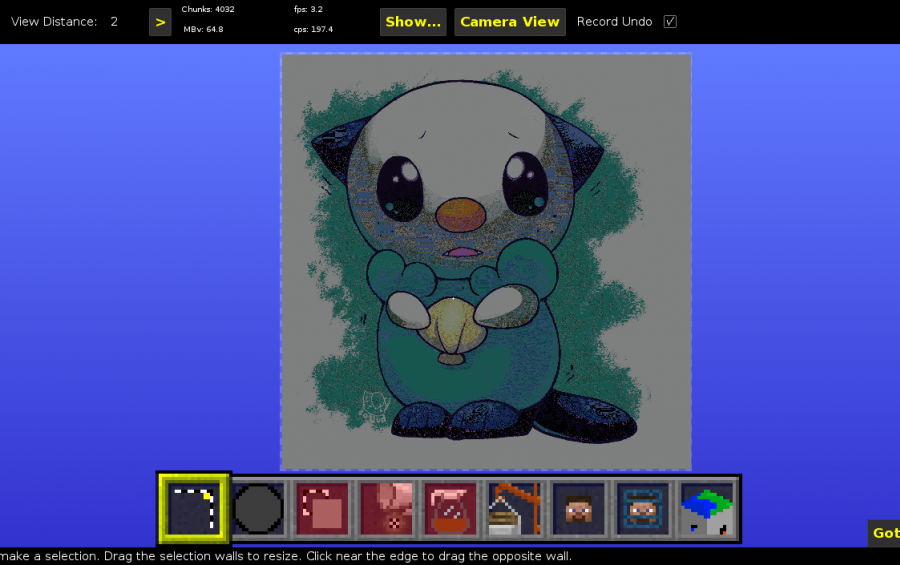This screenshot has width=900, height=565.
Task: Click the Oshawott pixel art in viewport
Action: click(486, 262)
